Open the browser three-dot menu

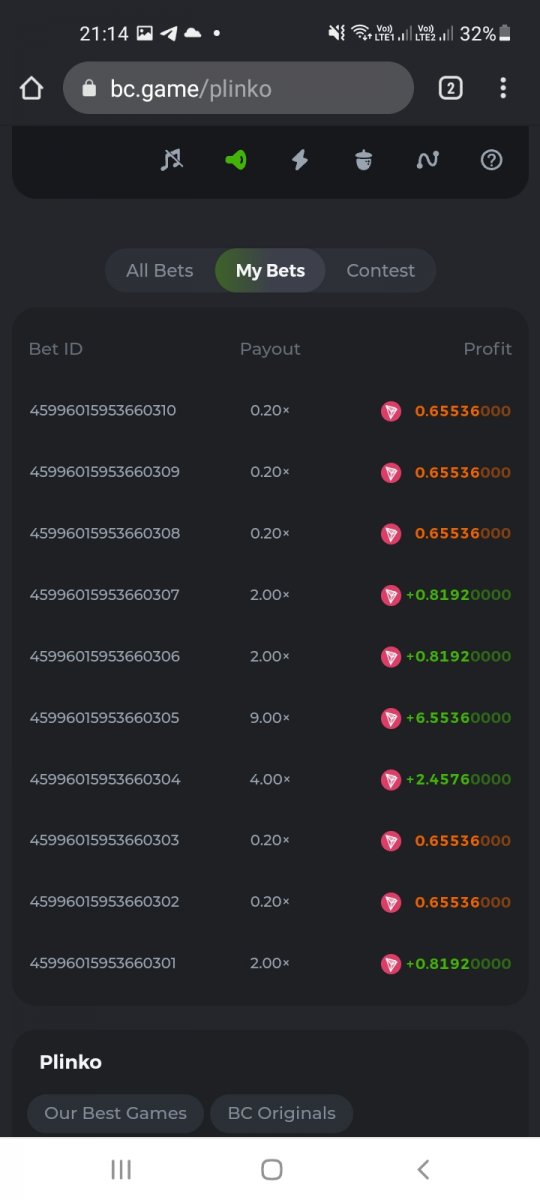tap(503, 88)
